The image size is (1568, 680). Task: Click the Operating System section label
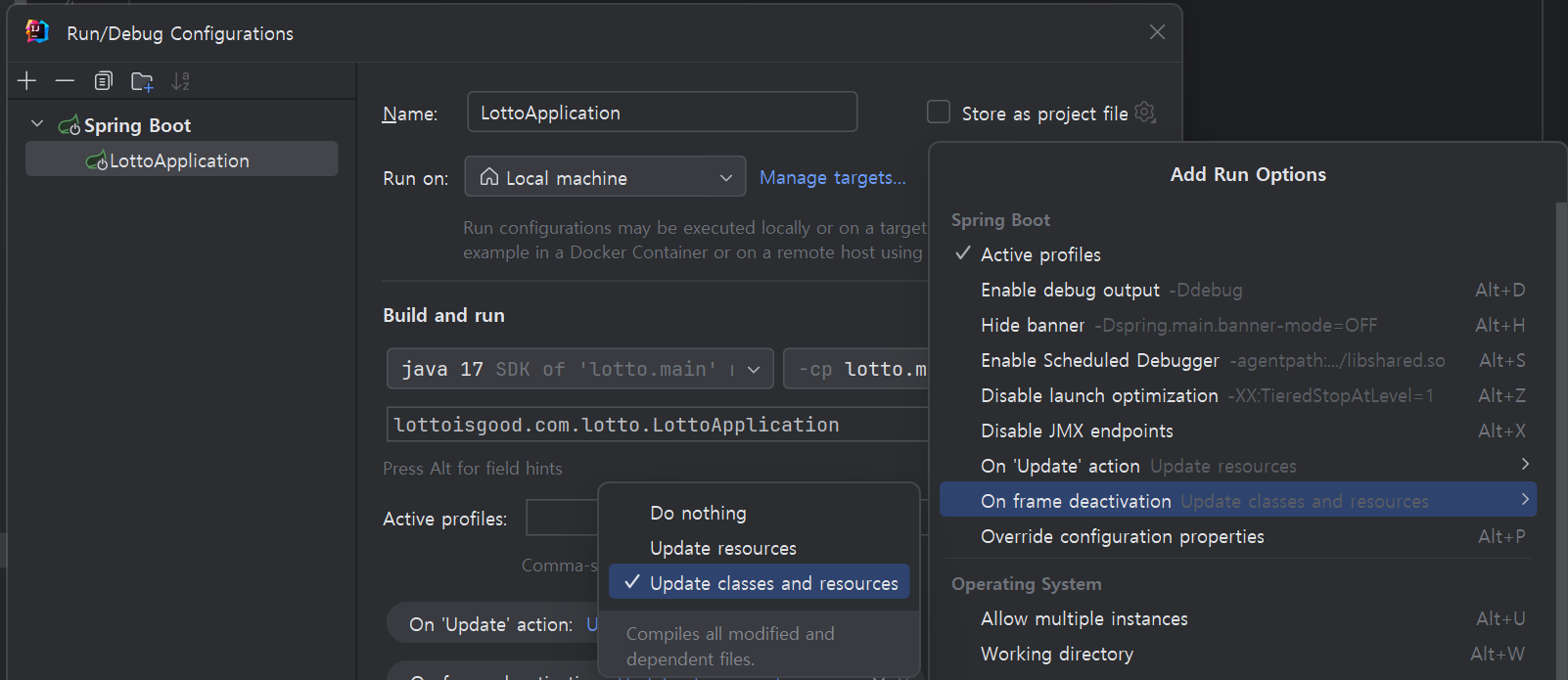coord(1027,584)
